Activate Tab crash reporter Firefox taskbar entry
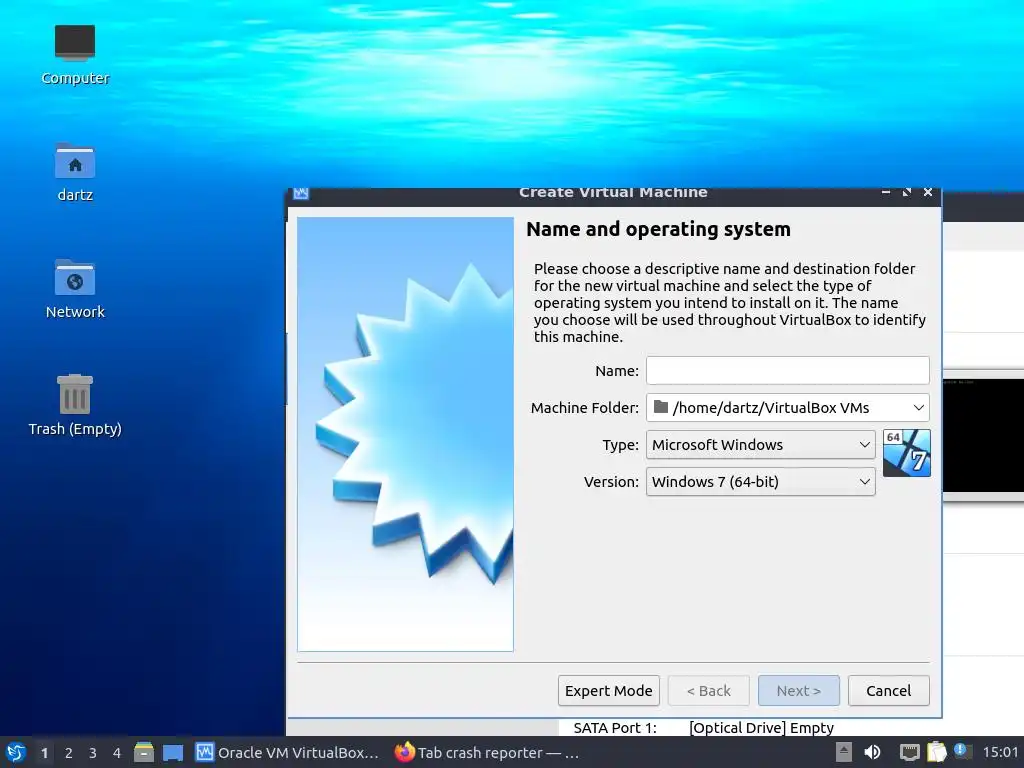 coord(487,753)
